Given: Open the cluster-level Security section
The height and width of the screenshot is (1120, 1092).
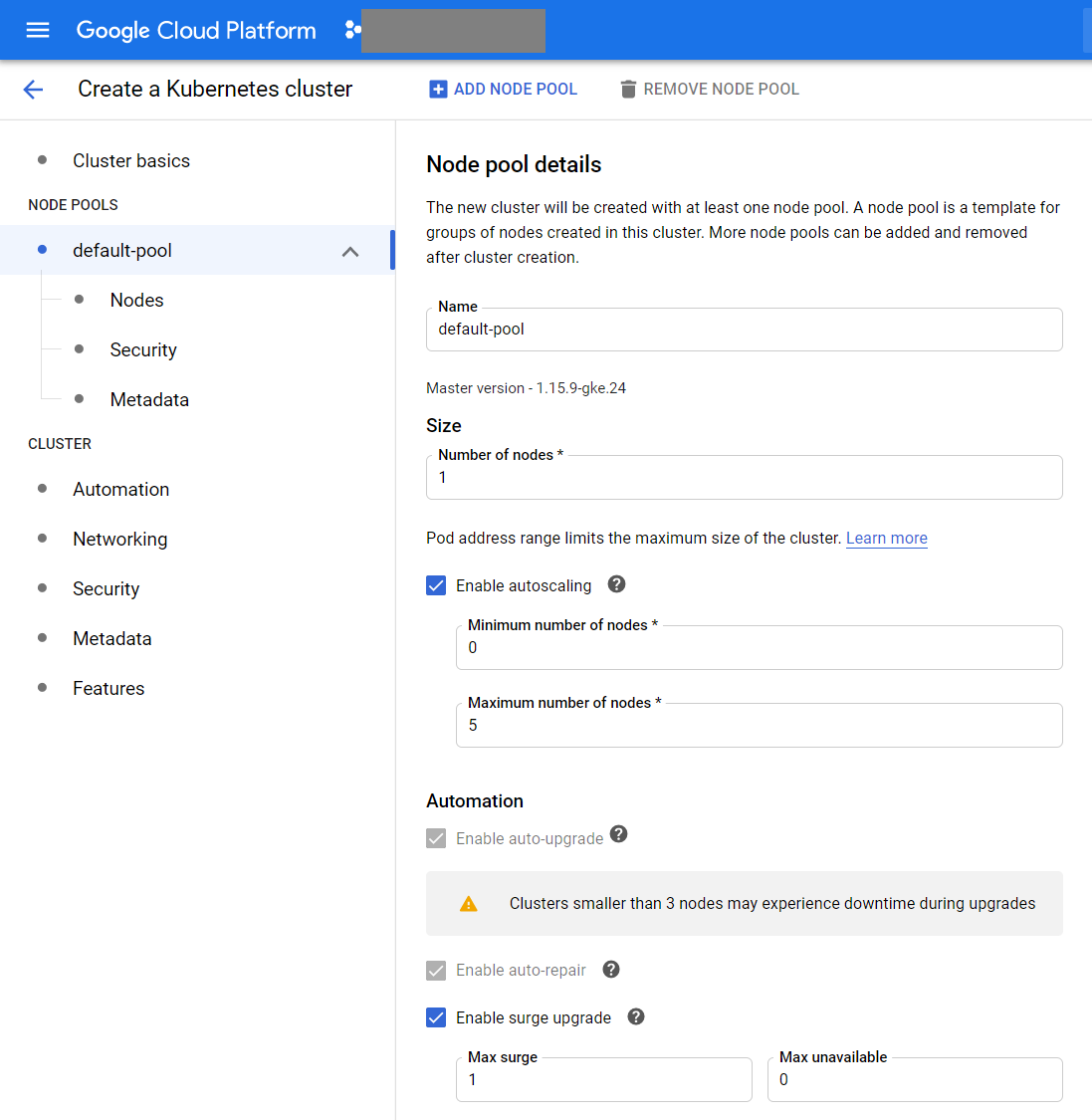Looking at the screenshot, I should coord(107,588).
